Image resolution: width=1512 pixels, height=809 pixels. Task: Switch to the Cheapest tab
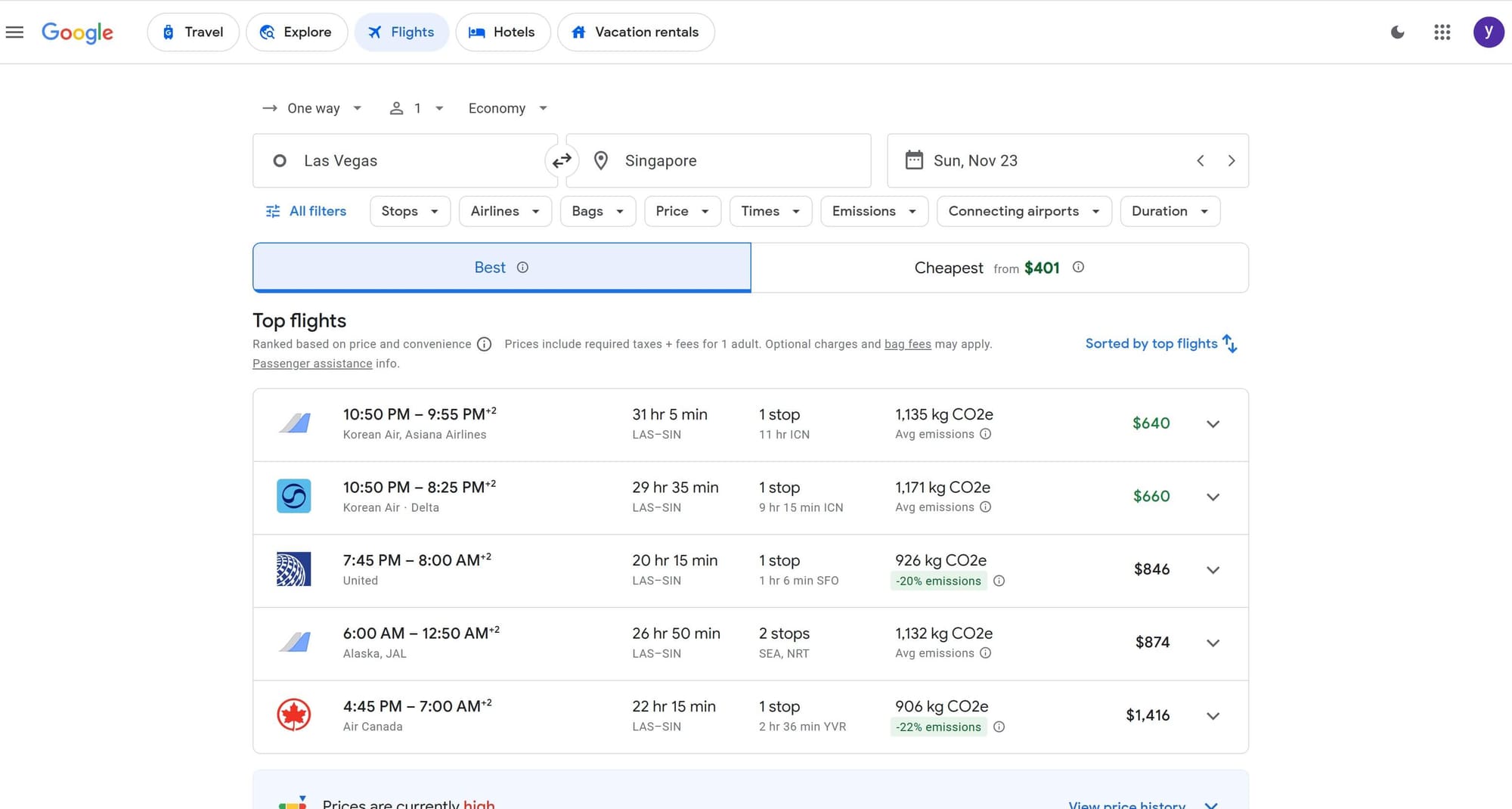(x=999, y=268)
